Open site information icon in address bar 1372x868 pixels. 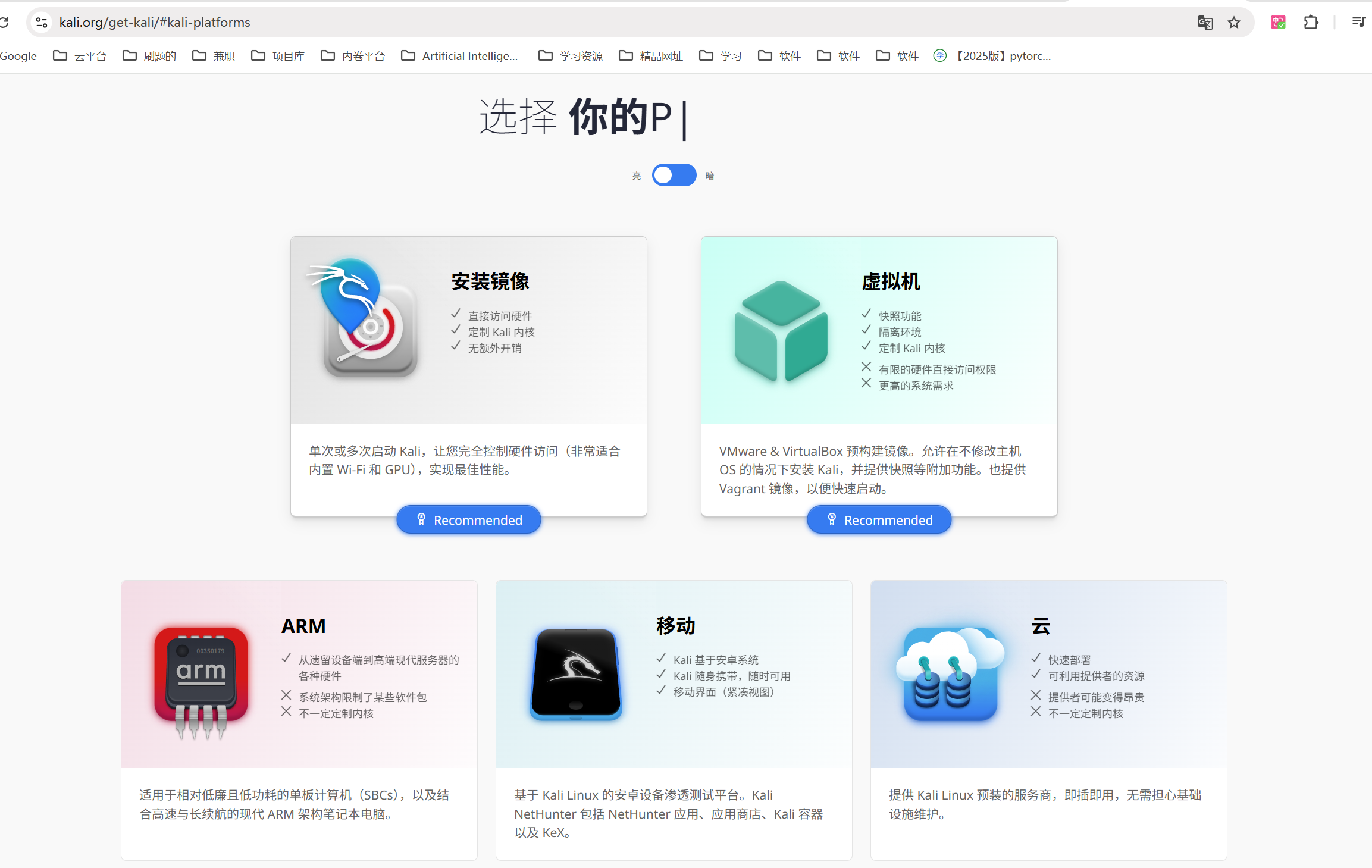click(42, 23)
